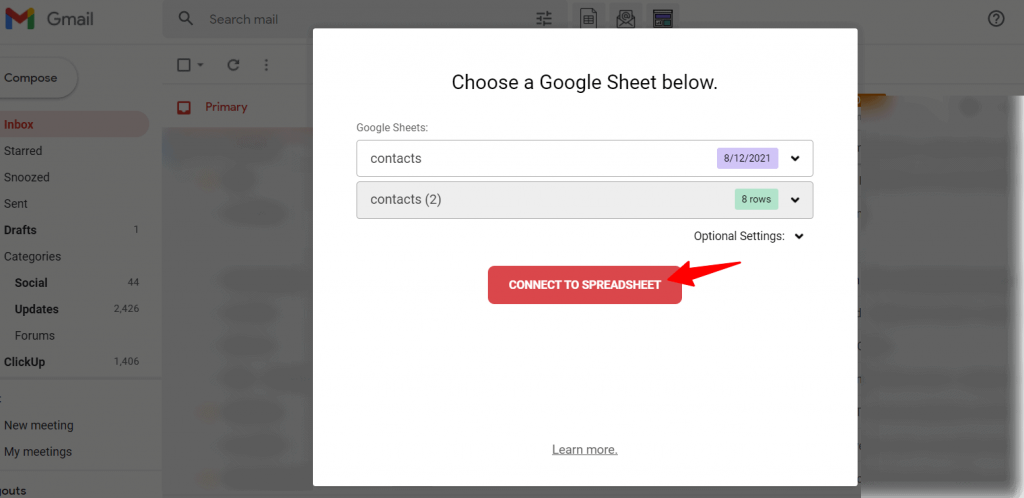Tick the select all emails checkbox

183,65
